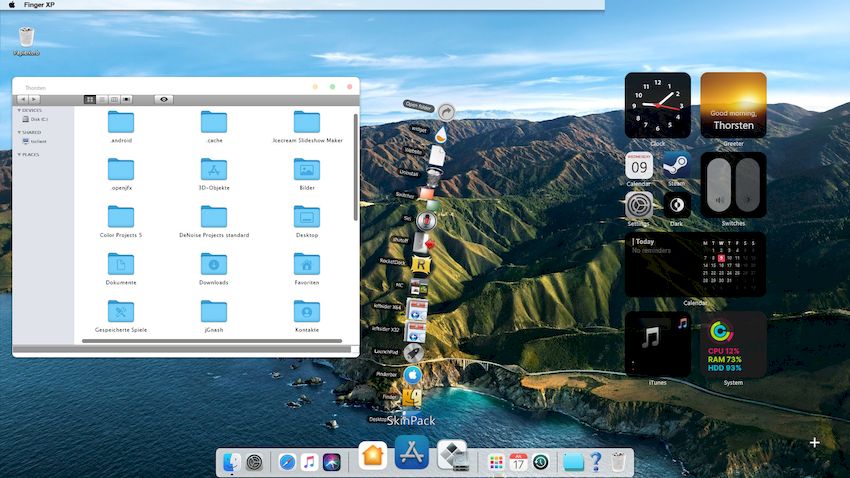Viewport: 850px width, 478px height.
Task: Select the DeNoise Projects standard folder
Action: 214,221
